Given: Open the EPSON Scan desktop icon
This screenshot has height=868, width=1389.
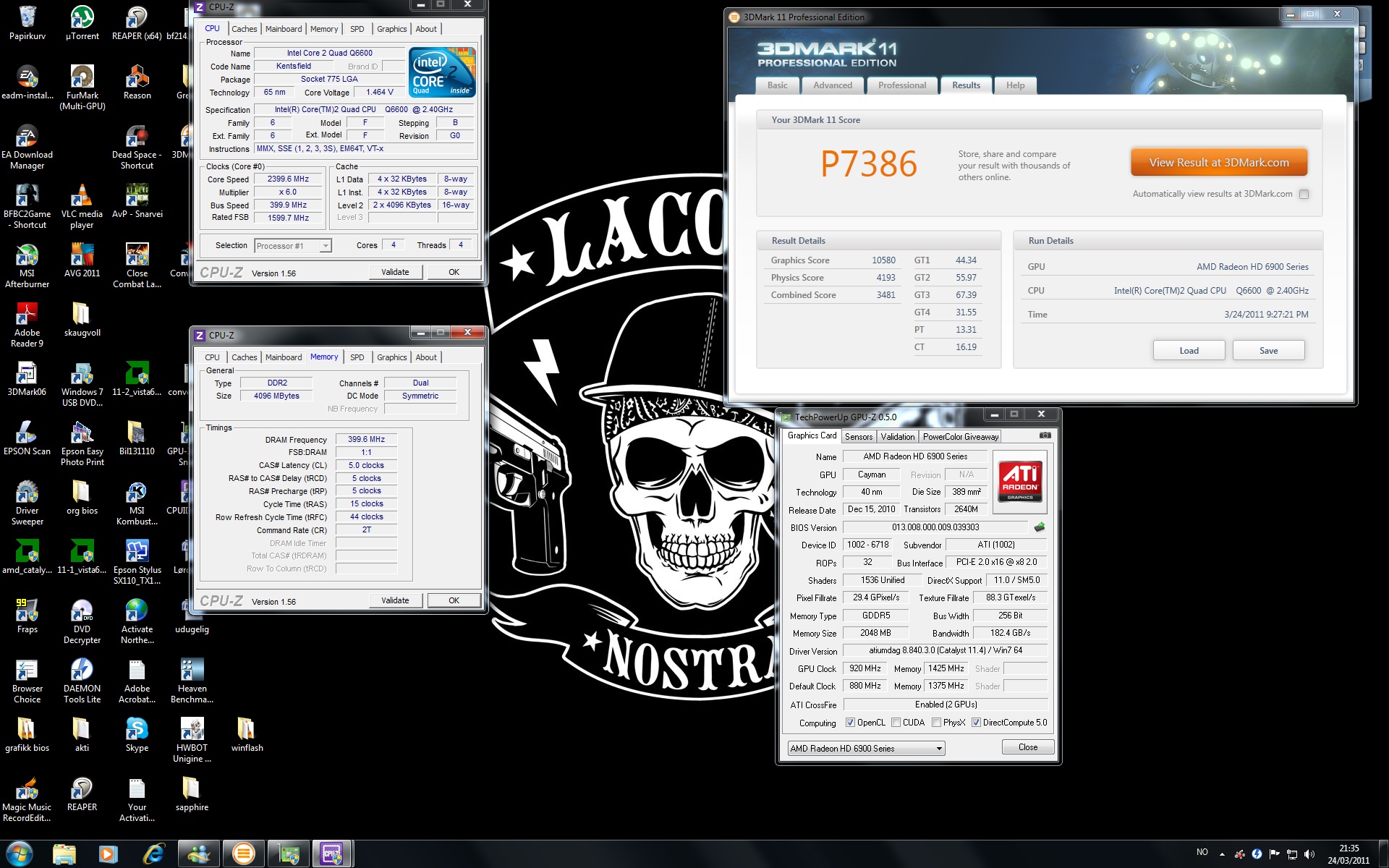Looking at the screenshot, I should point(27,438).
